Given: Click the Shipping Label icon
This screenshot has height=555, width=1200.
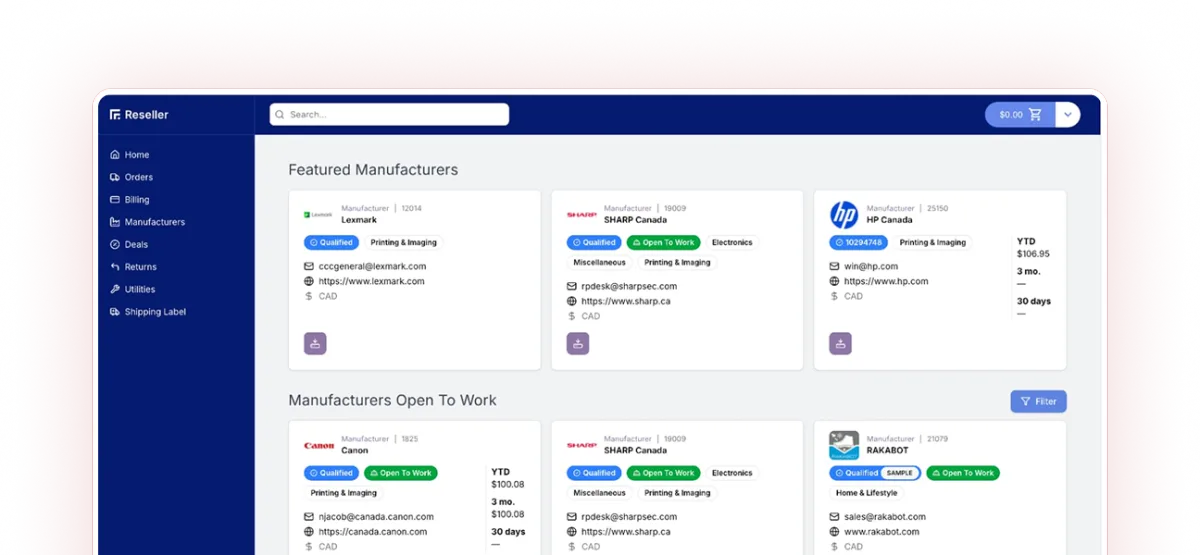Looking at the screenshot, I should coord(115,312).
